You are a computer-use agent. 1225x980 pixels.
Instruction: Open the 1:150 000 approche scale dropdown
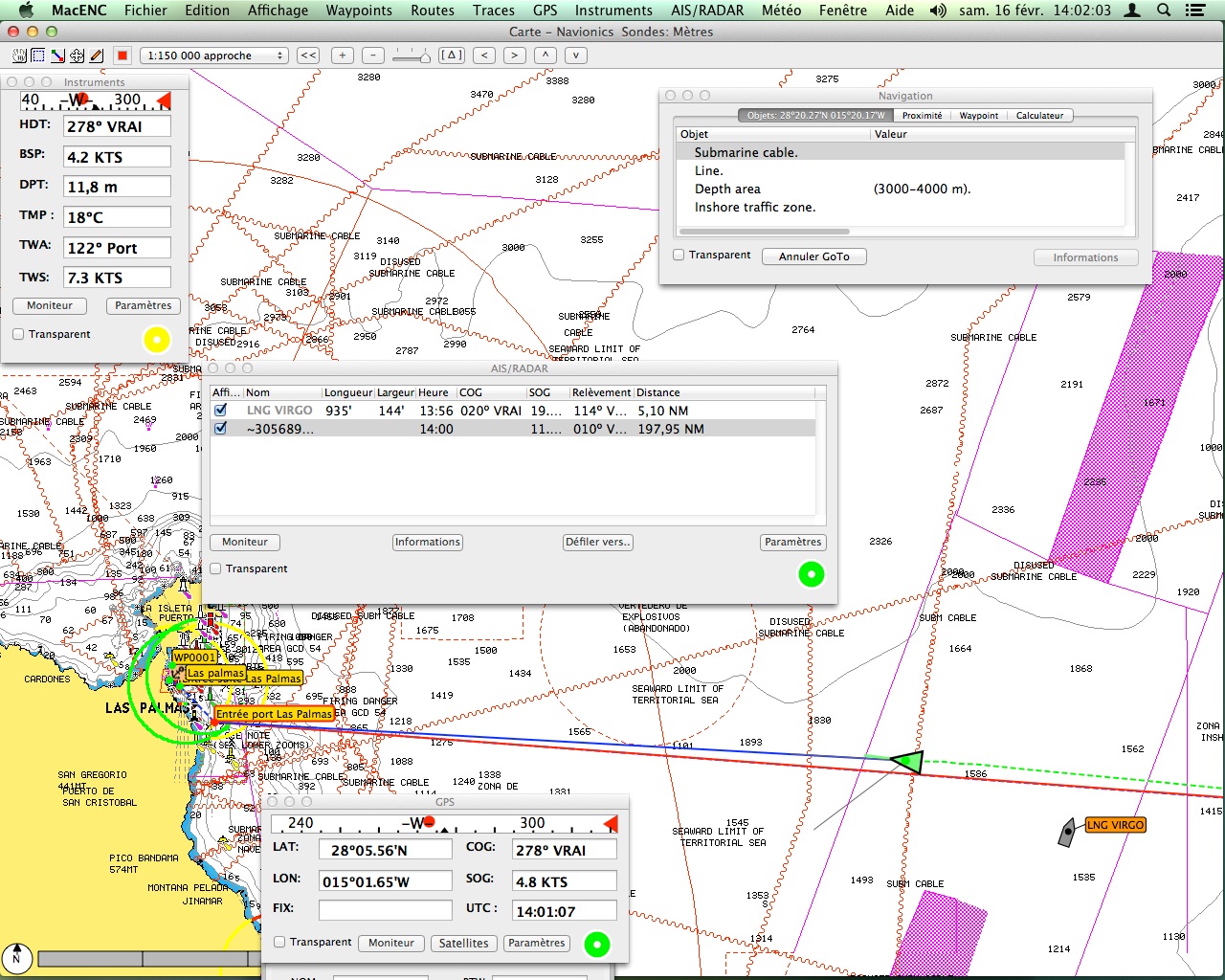[x=214, y=56]
